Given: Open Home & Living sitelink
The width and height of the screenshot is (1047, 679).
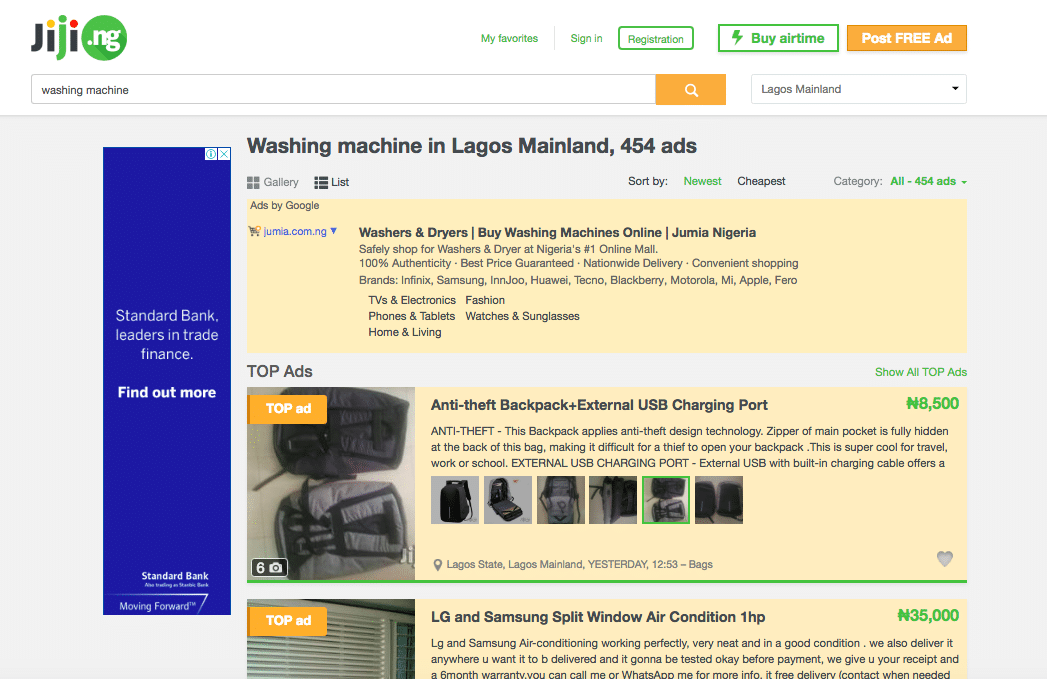Looking at the screenshot, I should pos(405,332).
